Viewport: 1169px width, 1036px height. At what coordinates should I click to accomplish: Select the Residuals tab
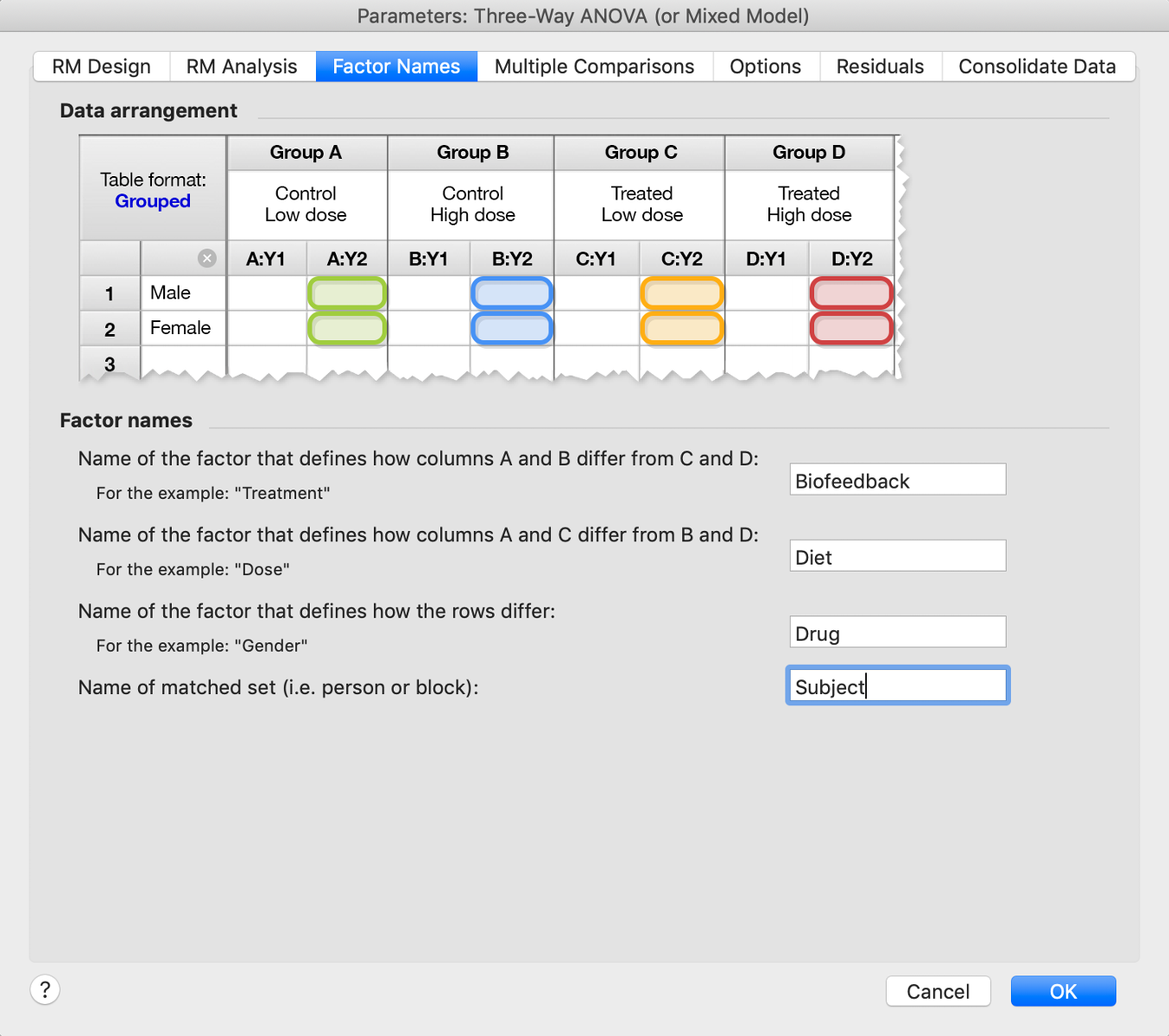(879, 66)
